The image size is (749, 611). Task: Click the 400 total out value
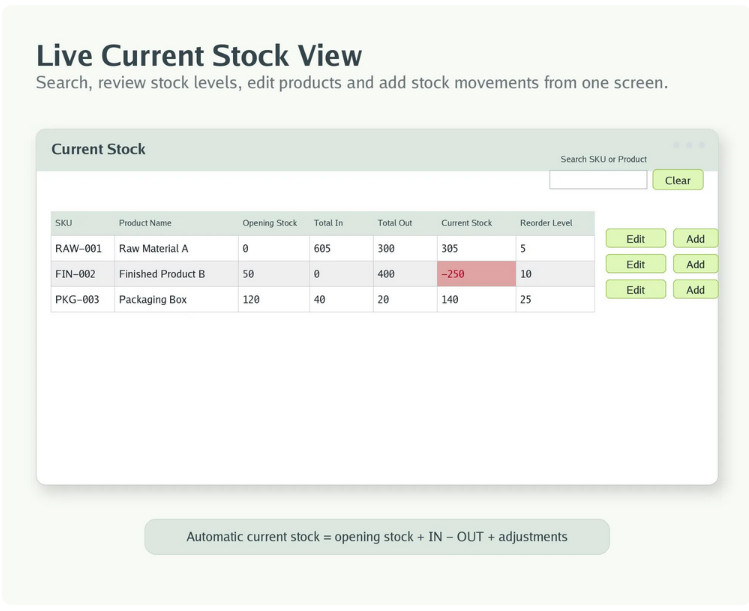tap(386, 274)
